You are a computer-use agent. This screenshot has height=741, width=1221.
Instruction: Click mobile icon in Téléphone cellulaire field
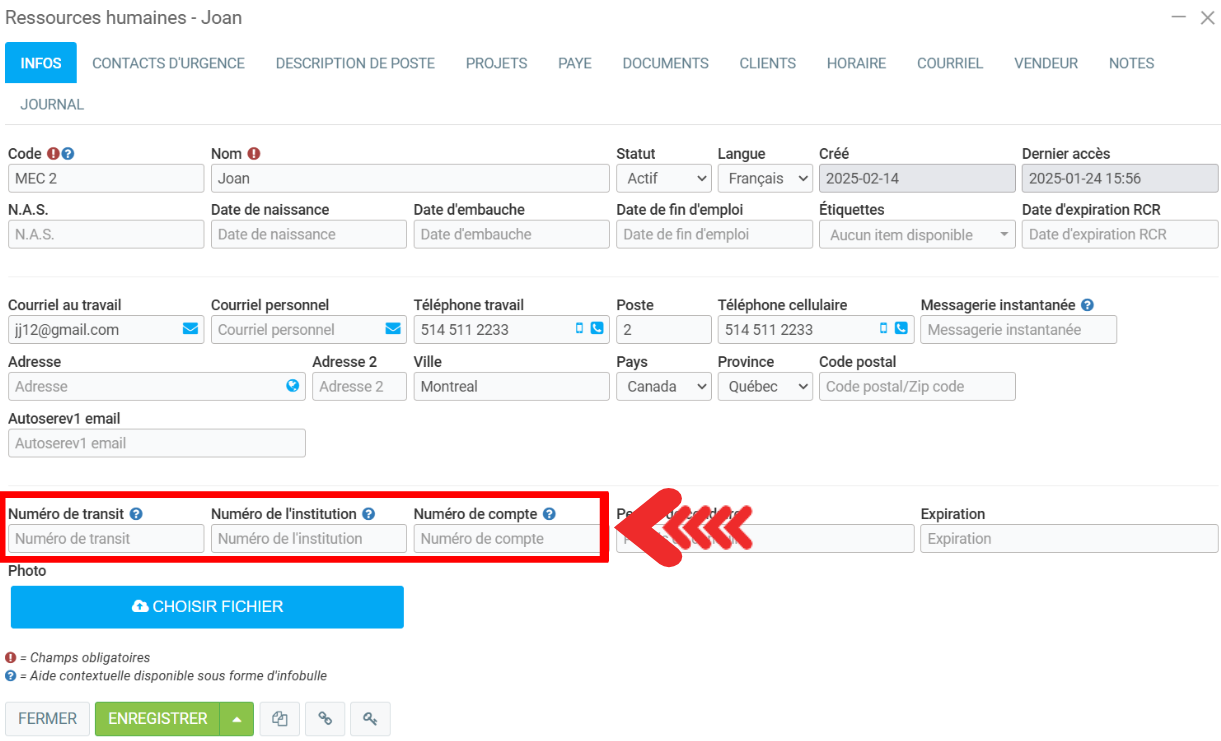pos(883,329)
